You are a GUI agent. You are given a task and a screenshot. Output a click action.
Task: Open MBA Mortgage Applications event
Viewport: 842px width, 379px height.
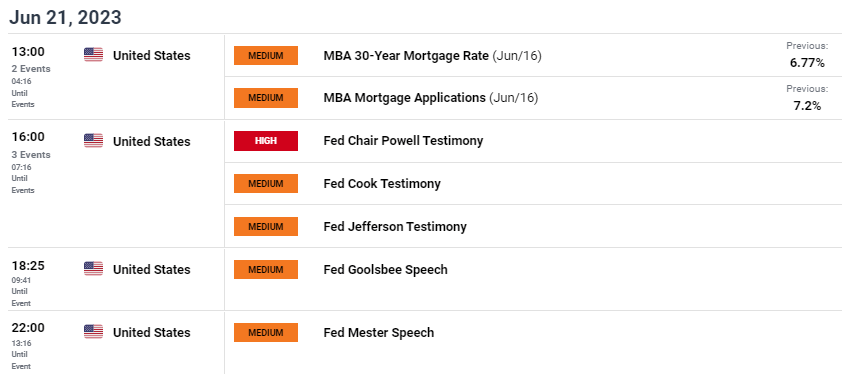431,98
